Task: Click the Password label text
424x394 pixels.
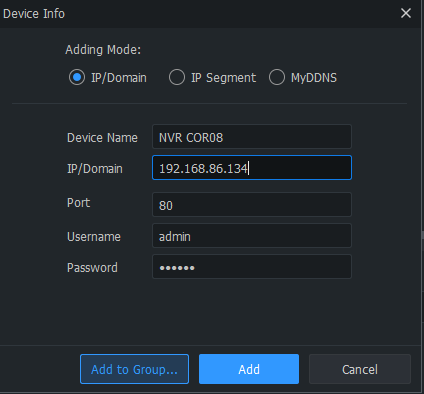Action: [x=92, y=268]
